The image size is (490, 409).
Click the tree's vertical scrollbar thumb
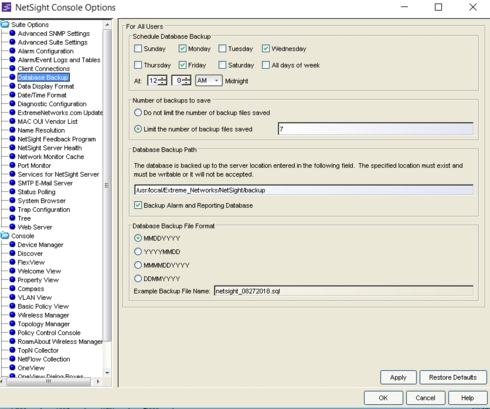[107, 185]
